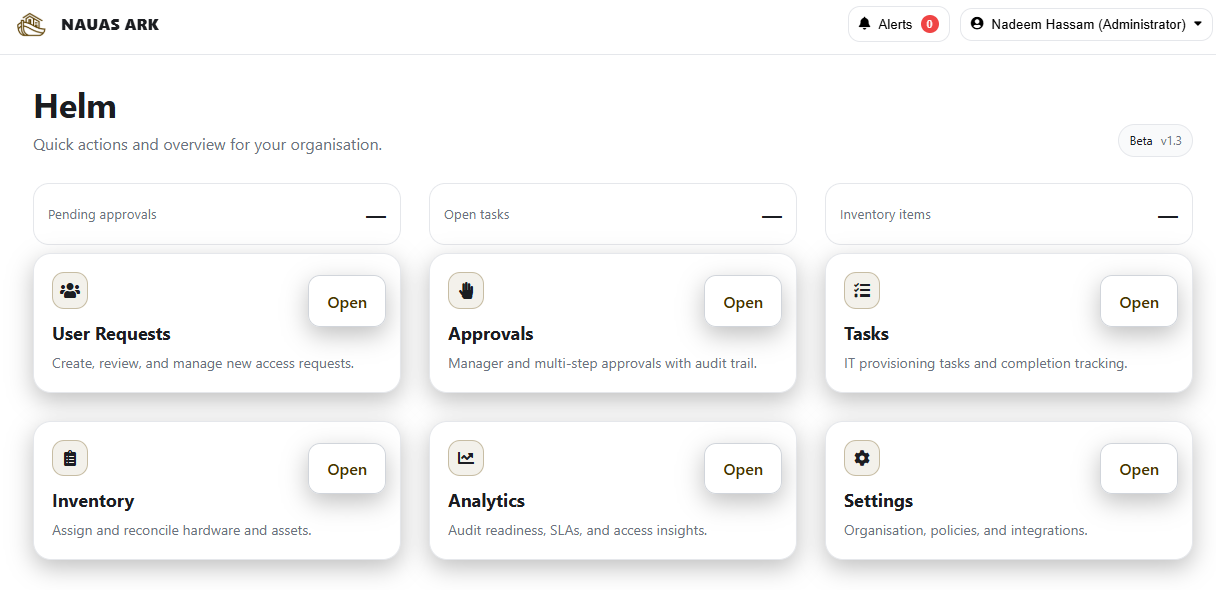Click the Inventory items summary tile

point(1008,214)
